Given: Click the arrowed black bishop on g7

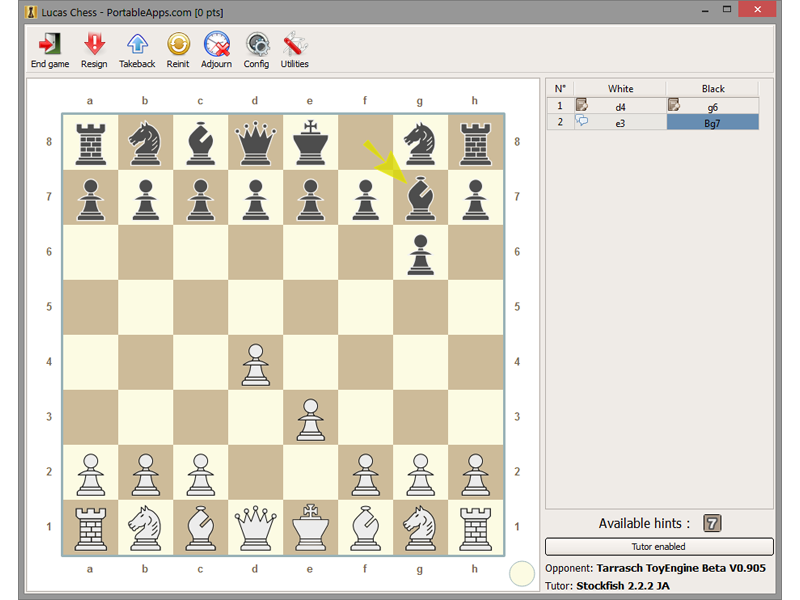Looking at the screenshot, I should pyautogui.click(x=420, y=197).
